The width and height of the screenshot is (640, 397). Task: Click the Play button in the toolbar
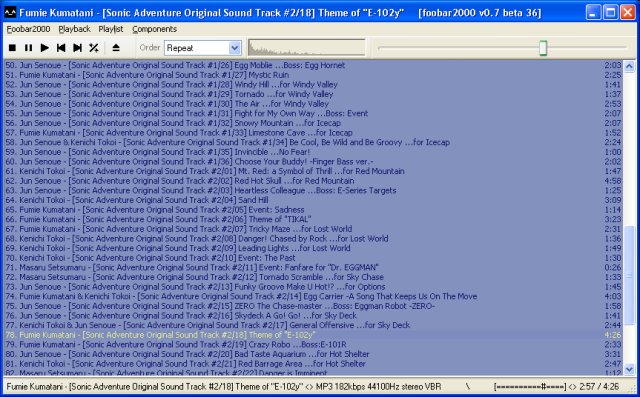[x=44, y=48]
